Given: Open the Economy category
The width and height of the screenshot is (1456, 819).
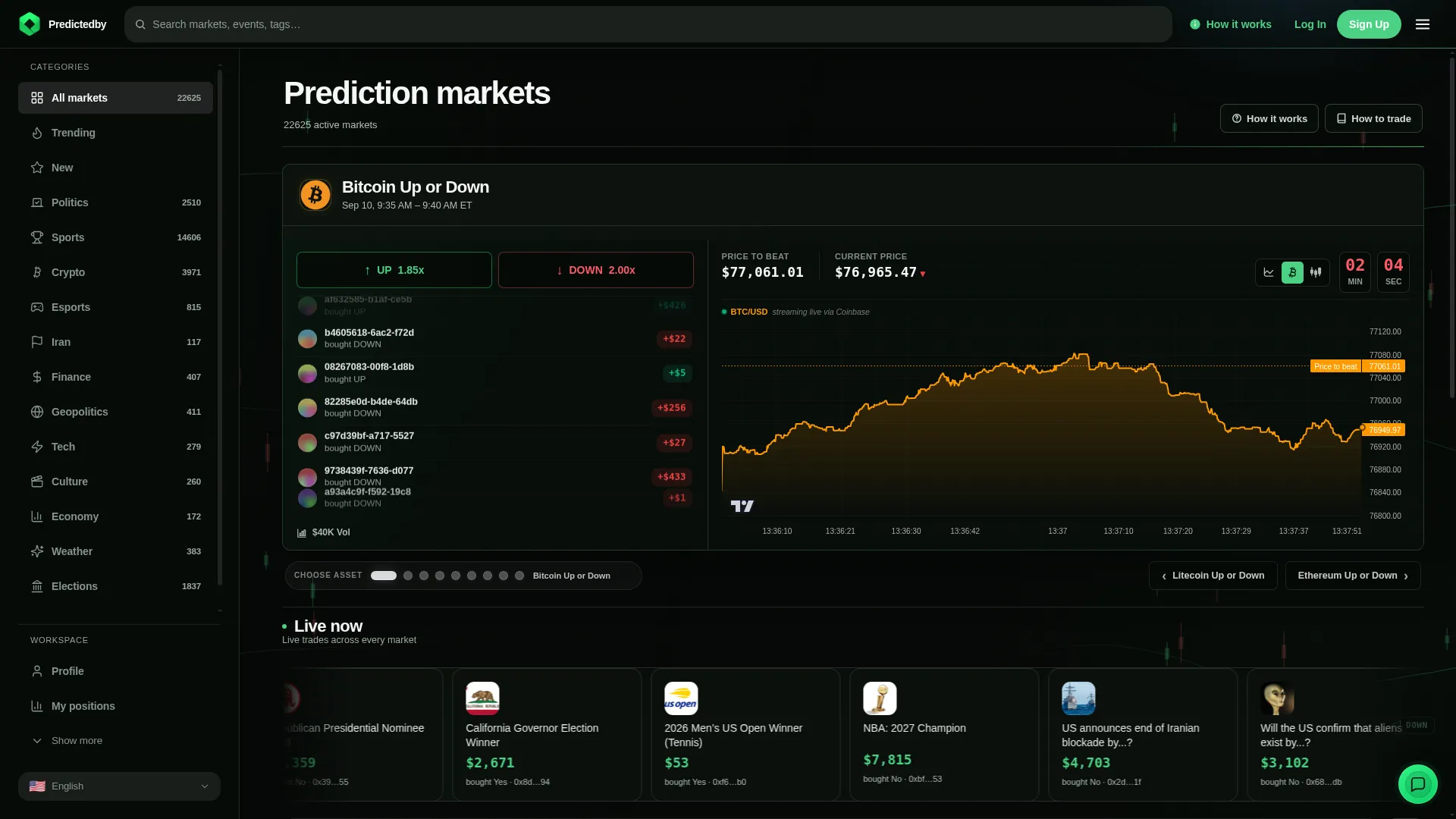Looking at the screenshot, I should click(x=115, y=516).
